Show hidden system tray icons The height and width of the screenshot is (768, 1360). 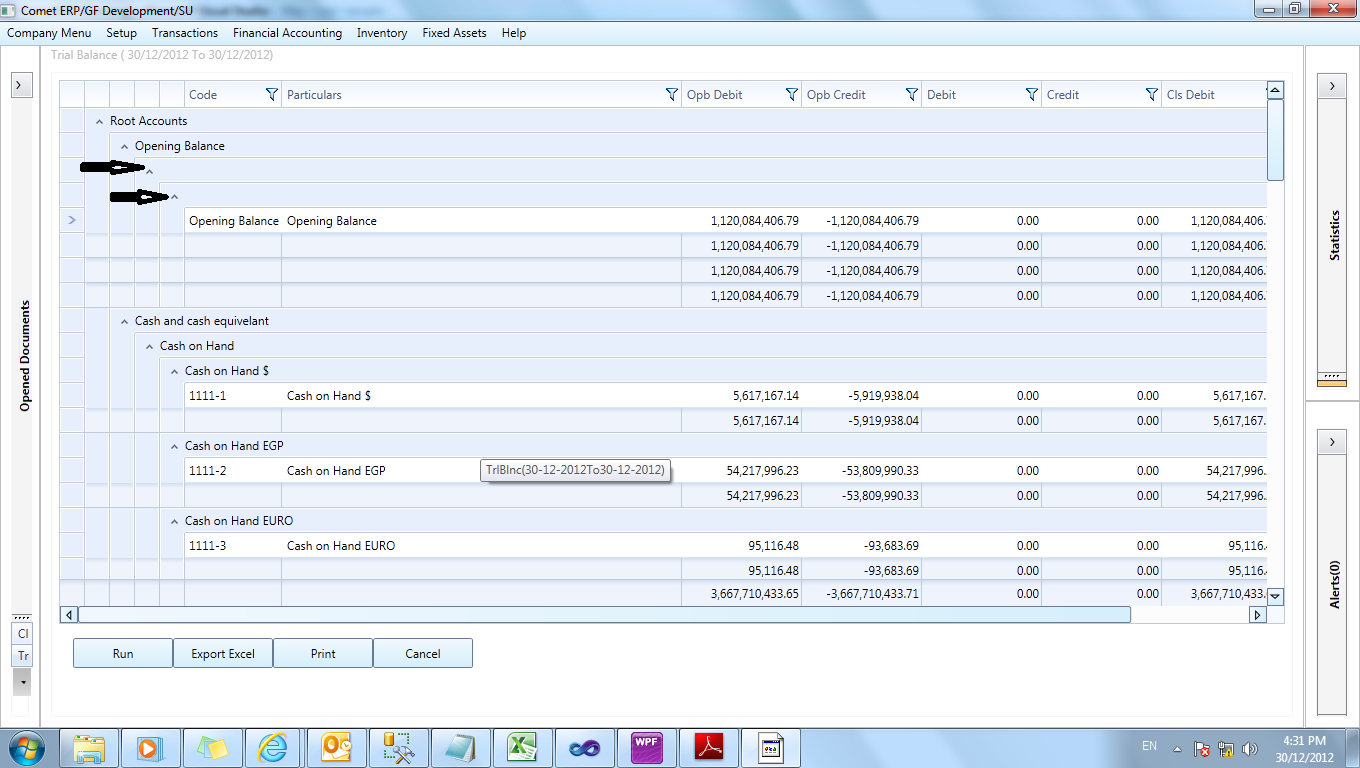click(1178, 748)
